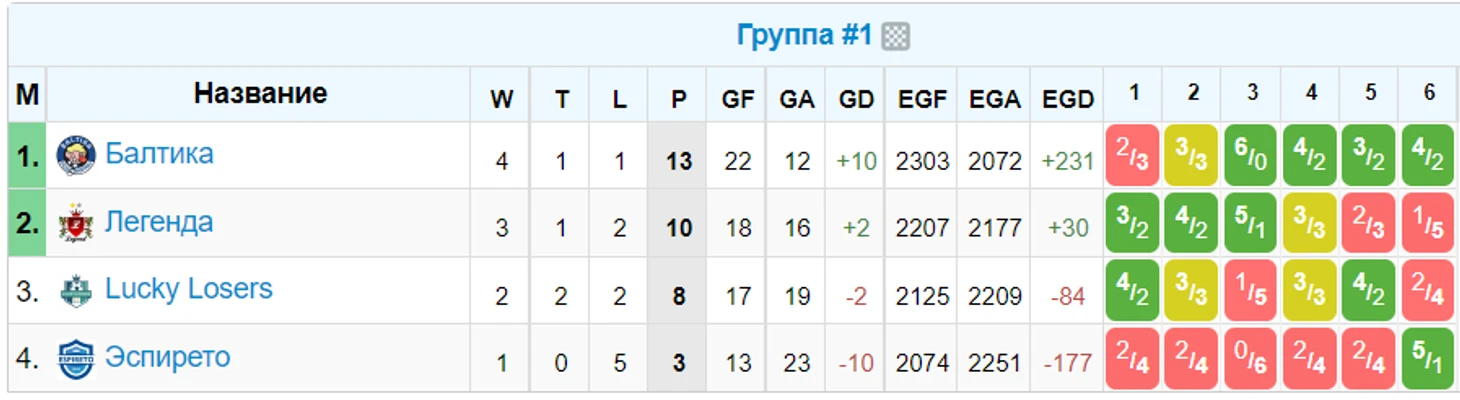Open Балтика's green 6/0 match result

[1251, 155]
